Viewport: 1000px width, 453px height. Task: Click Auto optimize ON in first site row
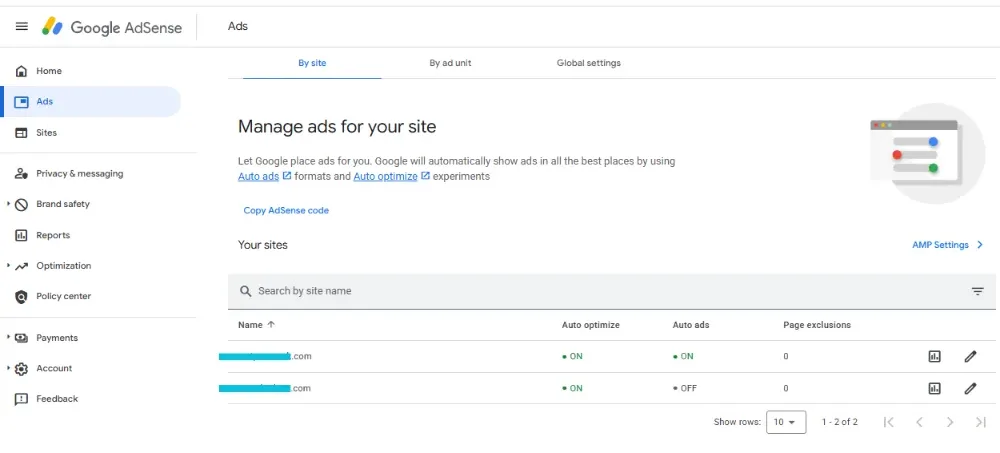point(572,357)
